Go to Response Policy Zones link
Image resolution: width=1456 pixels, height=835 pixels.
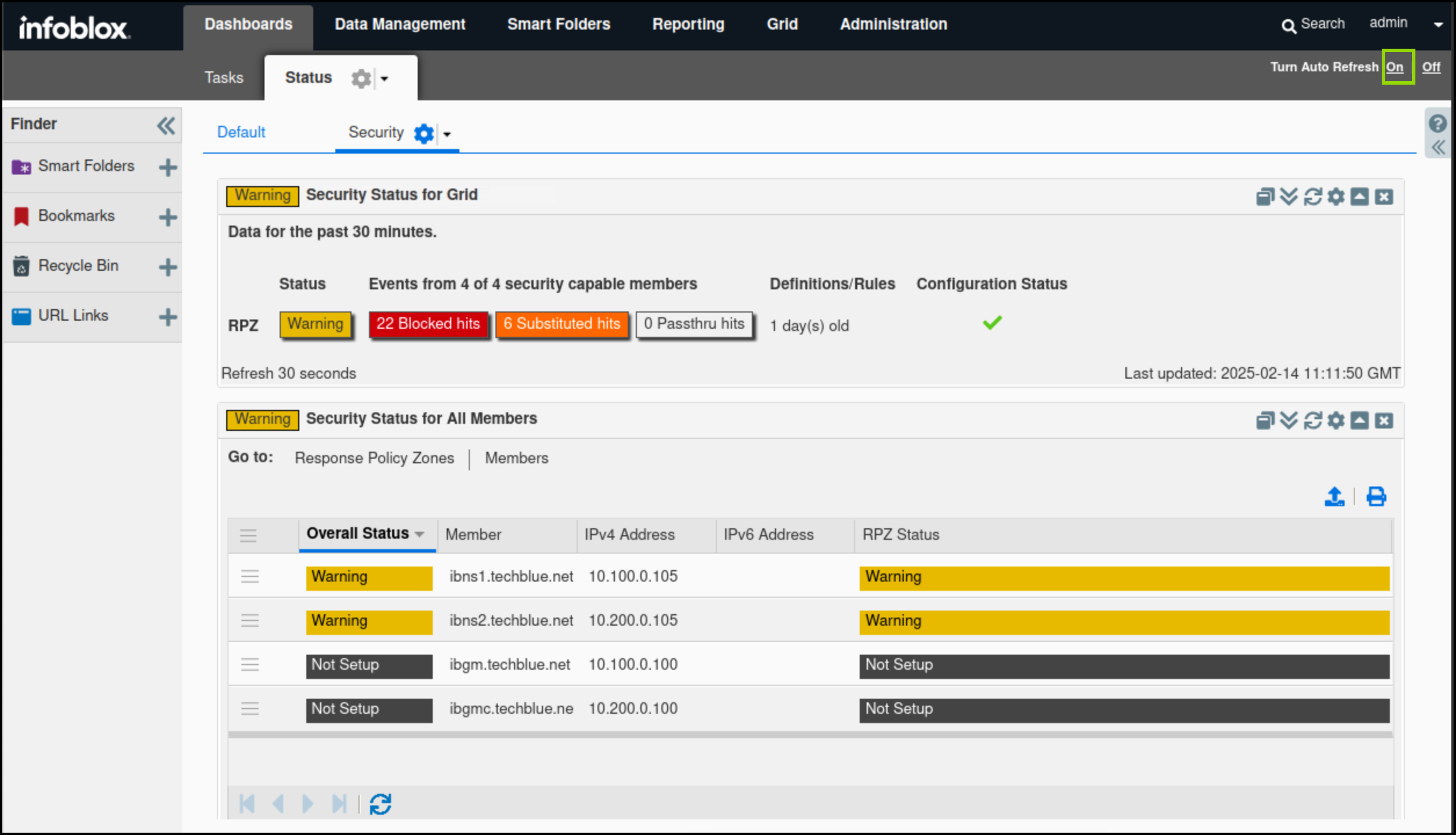[374, 458]
